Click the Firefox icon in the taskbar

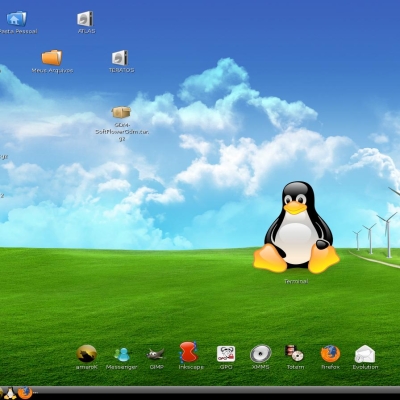(x=25, y=393)
